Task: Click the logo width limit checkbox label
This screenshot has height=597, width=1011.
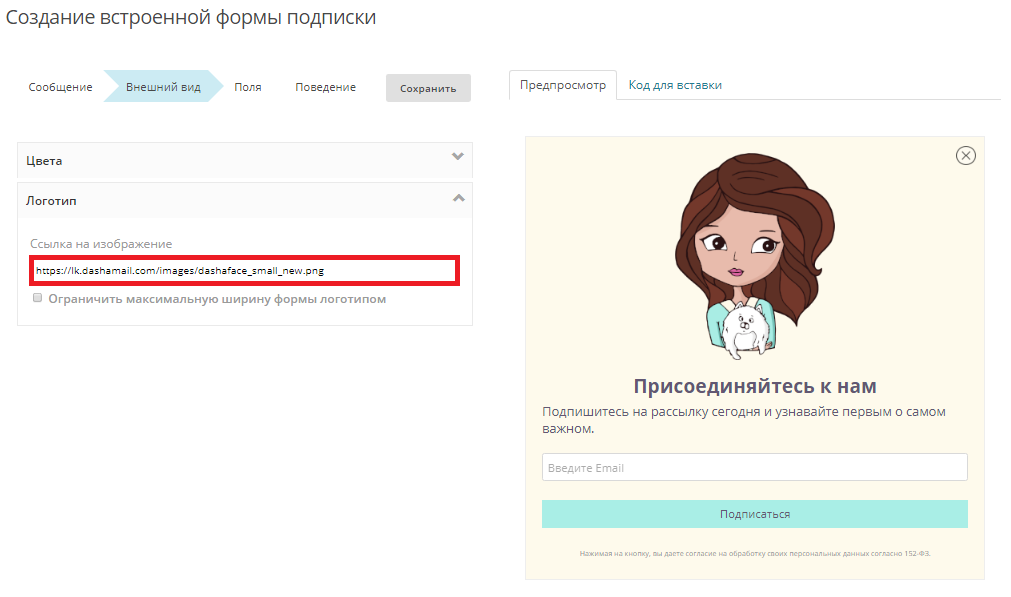Action: (217, 299)
